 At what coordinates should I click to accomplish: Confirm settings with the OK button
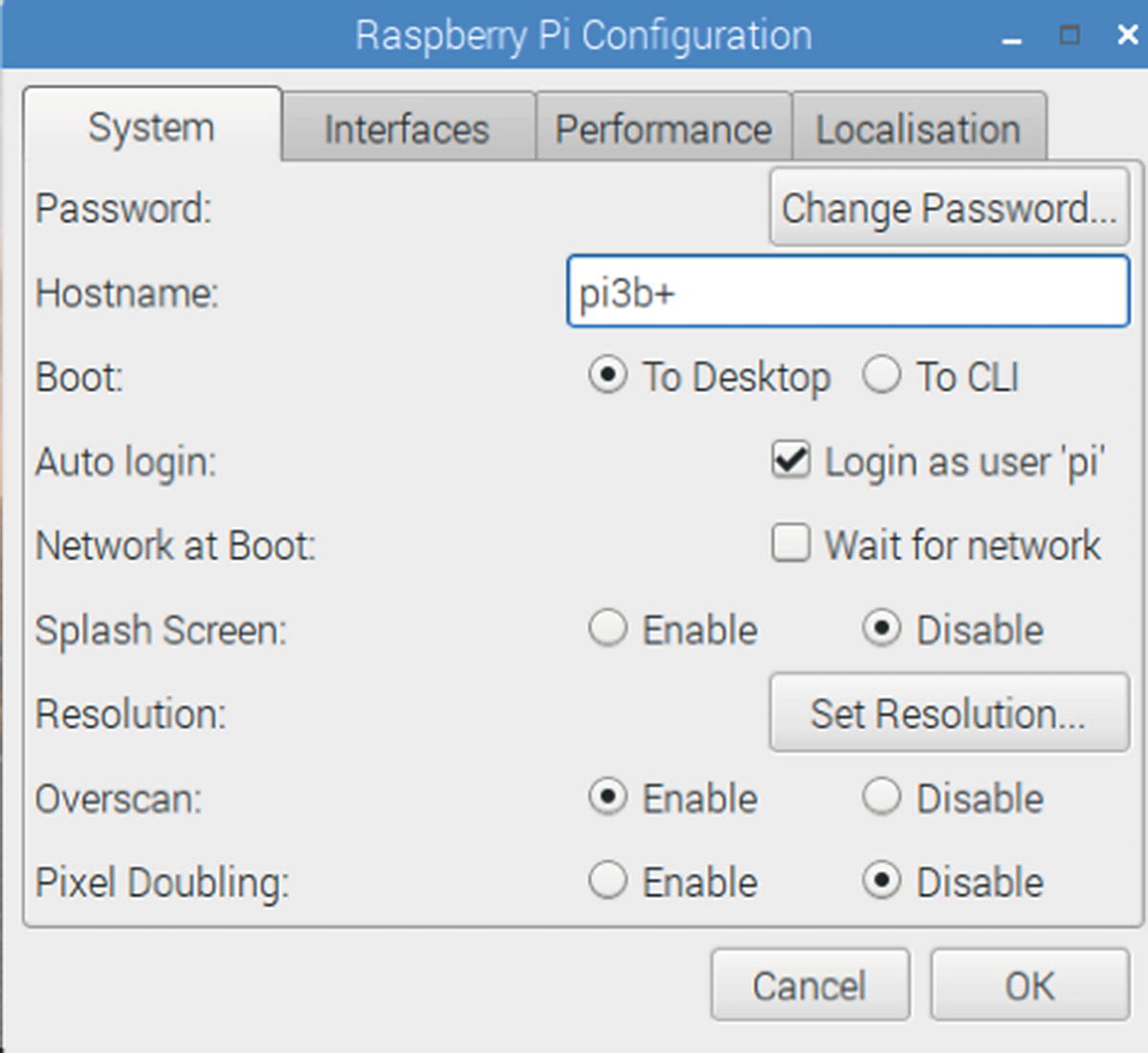(x=1029, y=985)
